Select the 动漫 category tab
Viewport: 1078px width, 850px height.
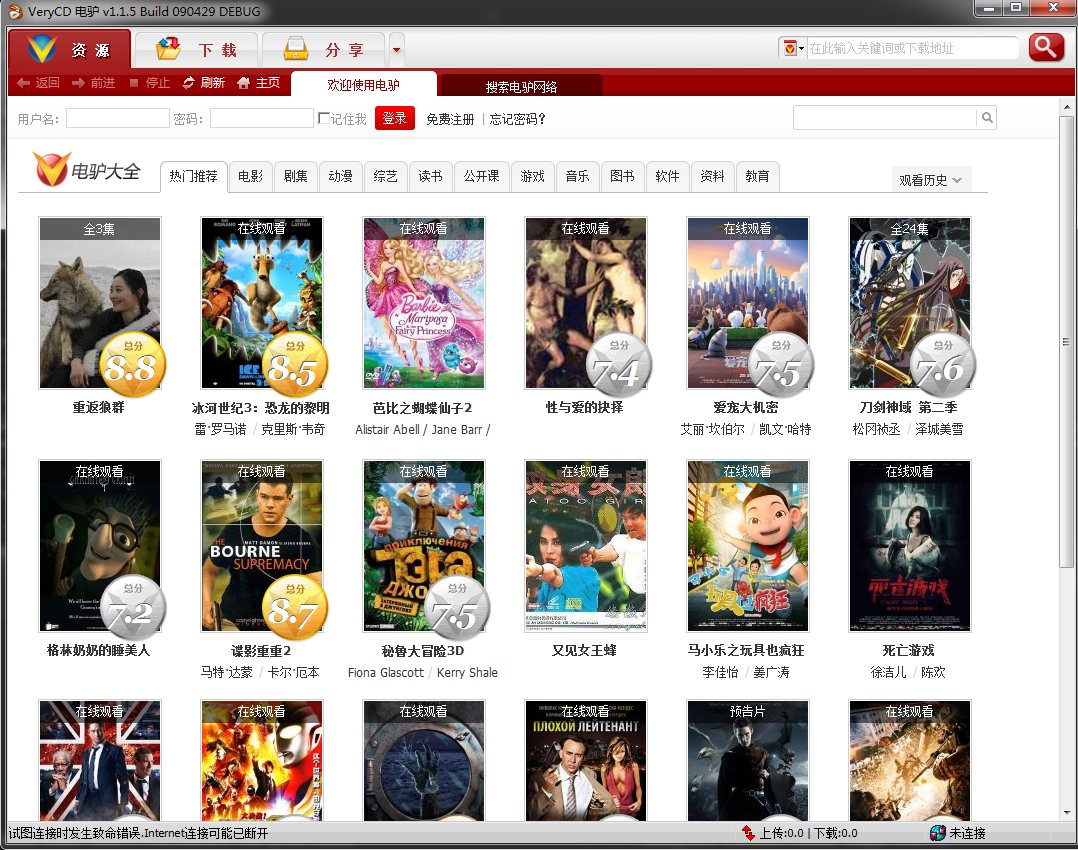point(340,176)
